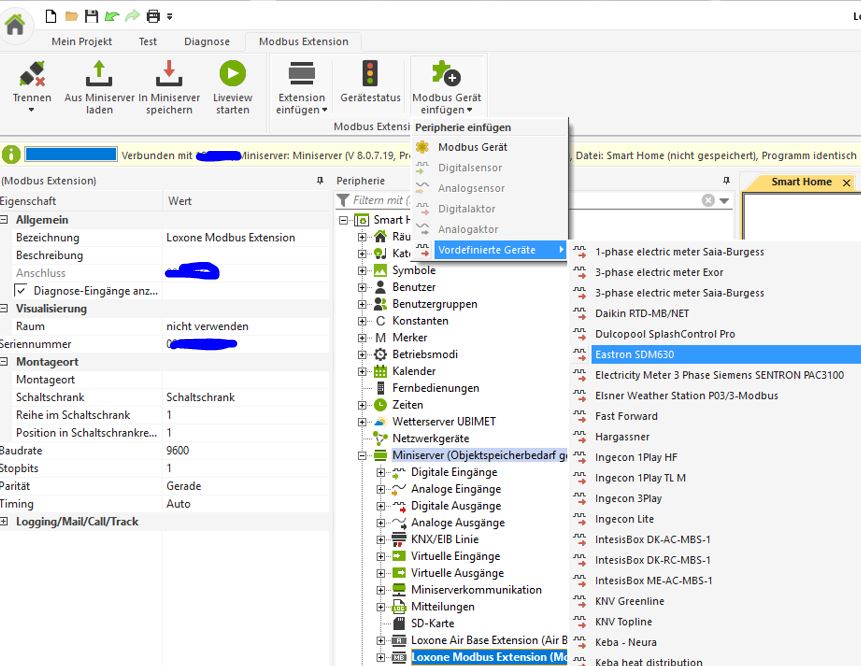Click the SD-Karte card icon
The height and width of the screenshot is (666, 861).
pos(399,623)
